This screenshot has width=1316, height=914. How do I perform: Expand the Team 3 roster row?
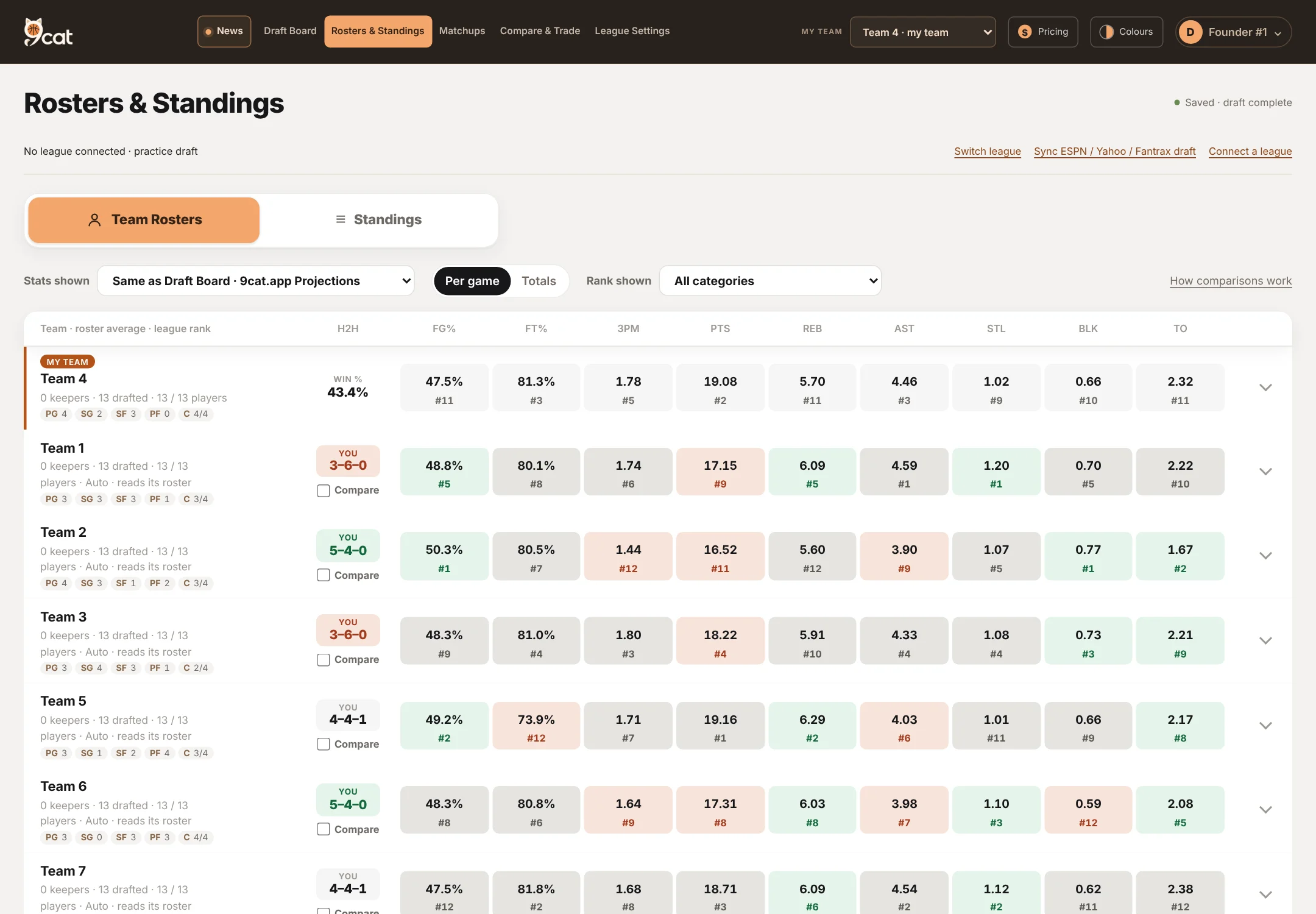tap(1265, 640)
